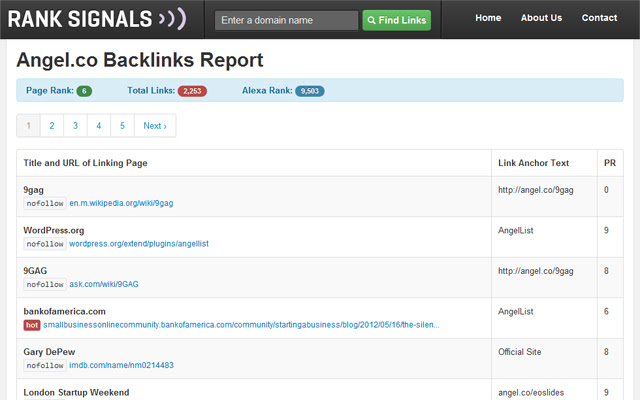
Task: Click the Total Links: label
Action: coord(151,91)
